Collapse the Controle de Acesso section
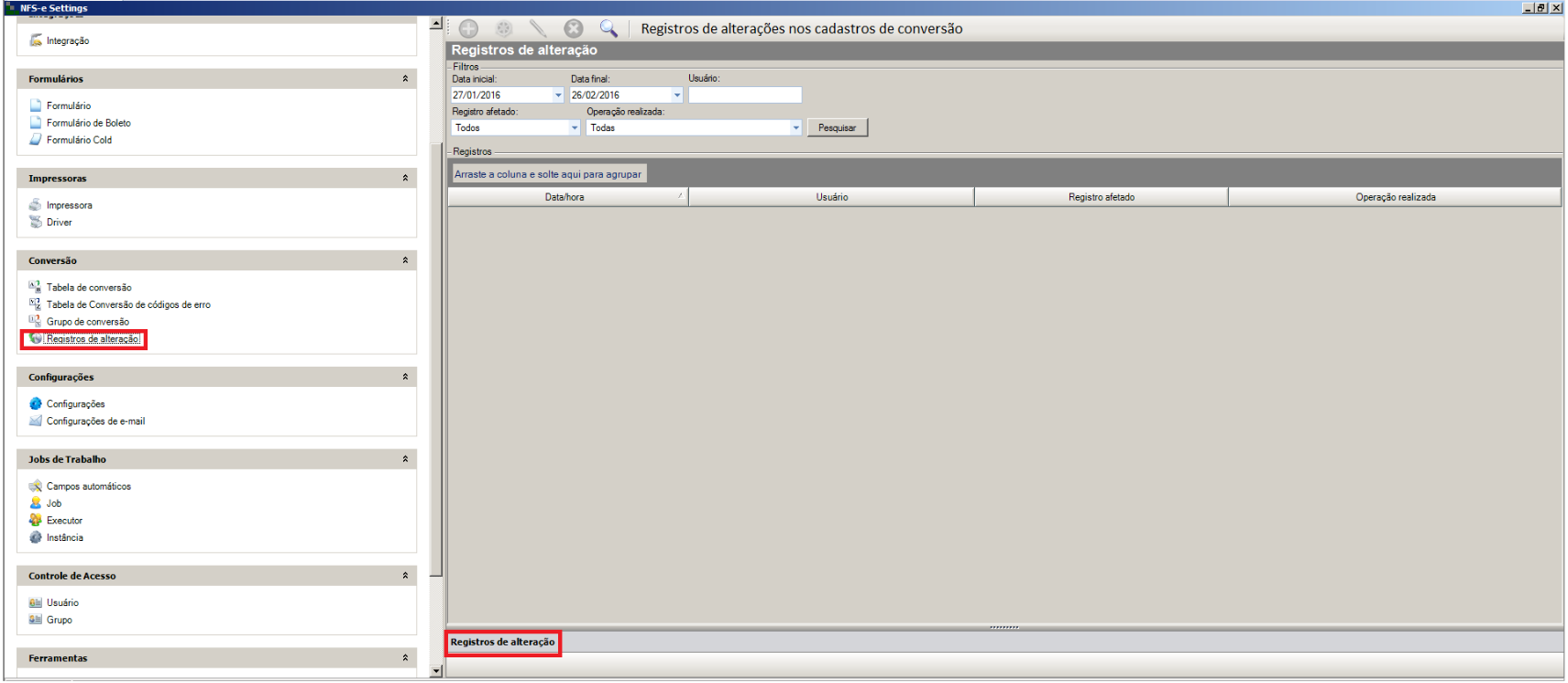This screenshot has height=683, width=1568. (x=405, y=576)
